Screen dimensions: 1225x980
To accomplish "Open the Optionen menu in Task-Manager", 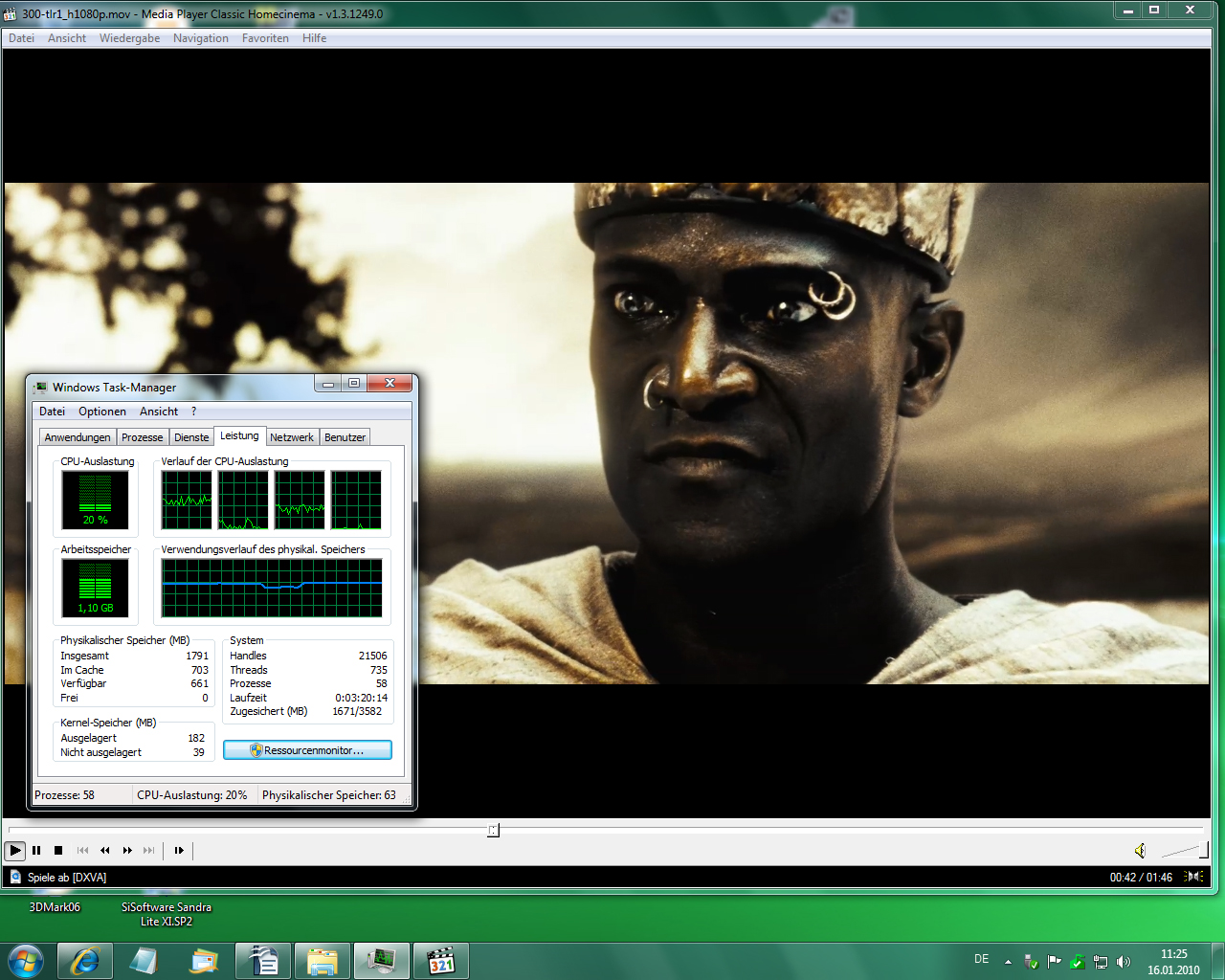I will (102, 412).
